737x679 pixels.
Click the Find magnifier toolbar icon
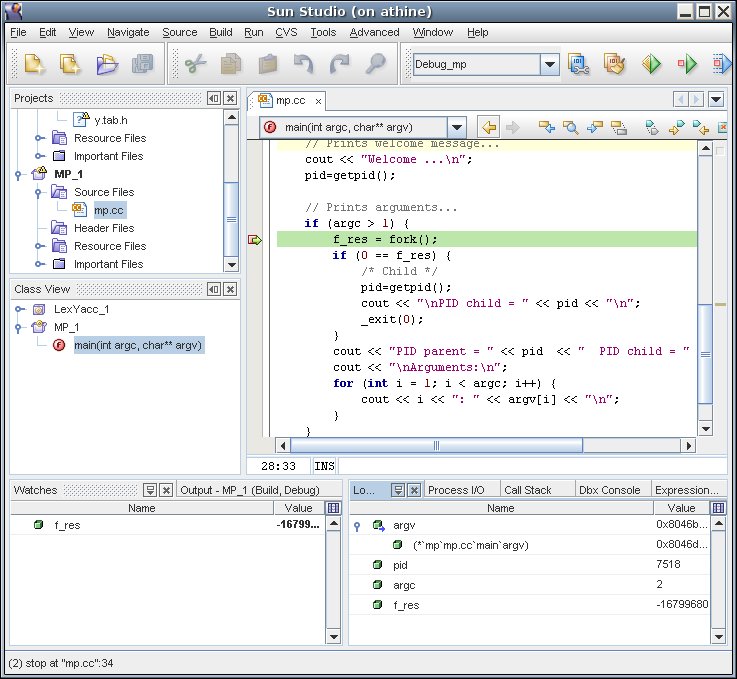click(x=375, y=65)
